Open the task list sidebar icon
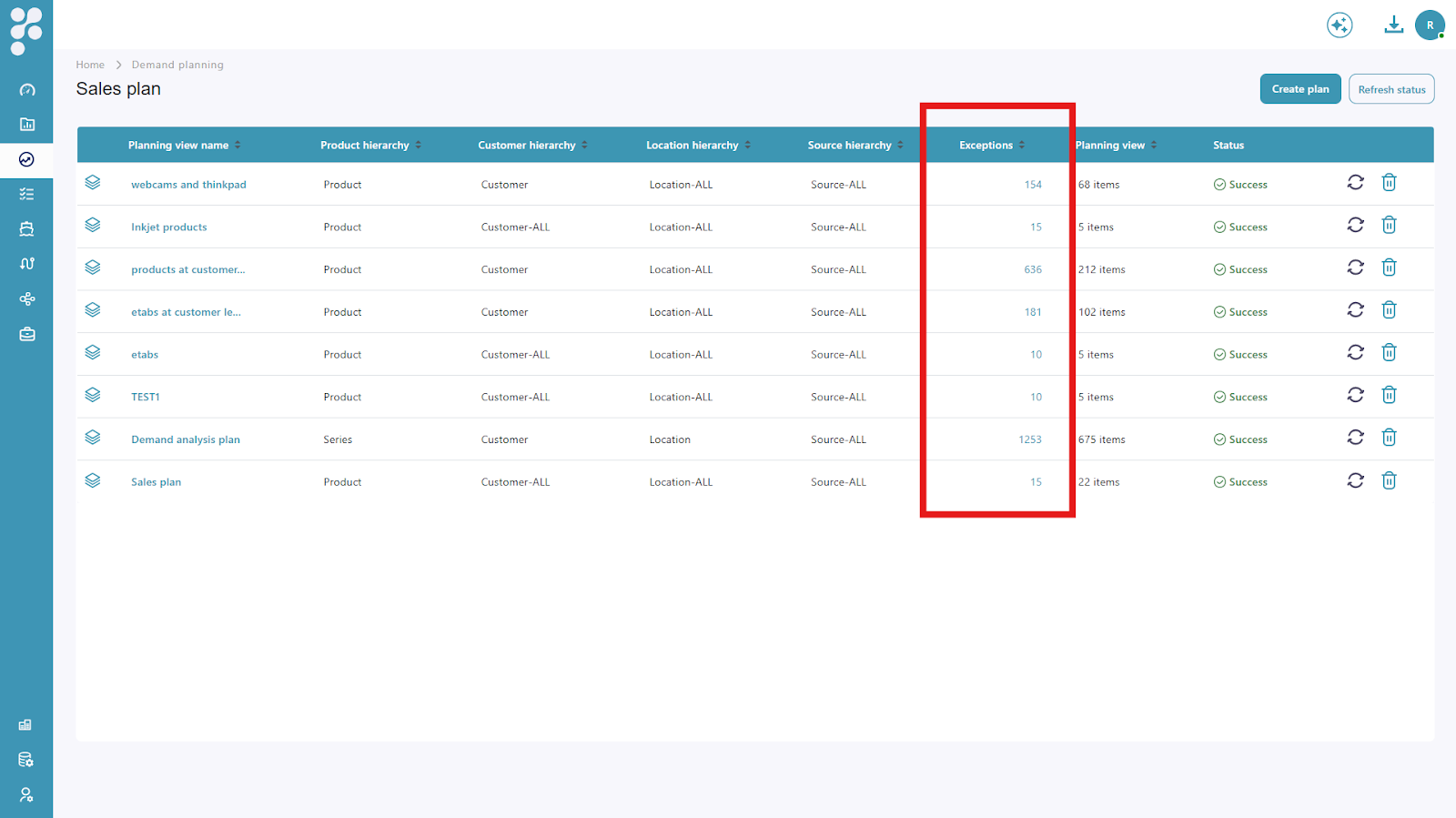Viewport: 1456px width, 818px height. [x=27, y=194]
